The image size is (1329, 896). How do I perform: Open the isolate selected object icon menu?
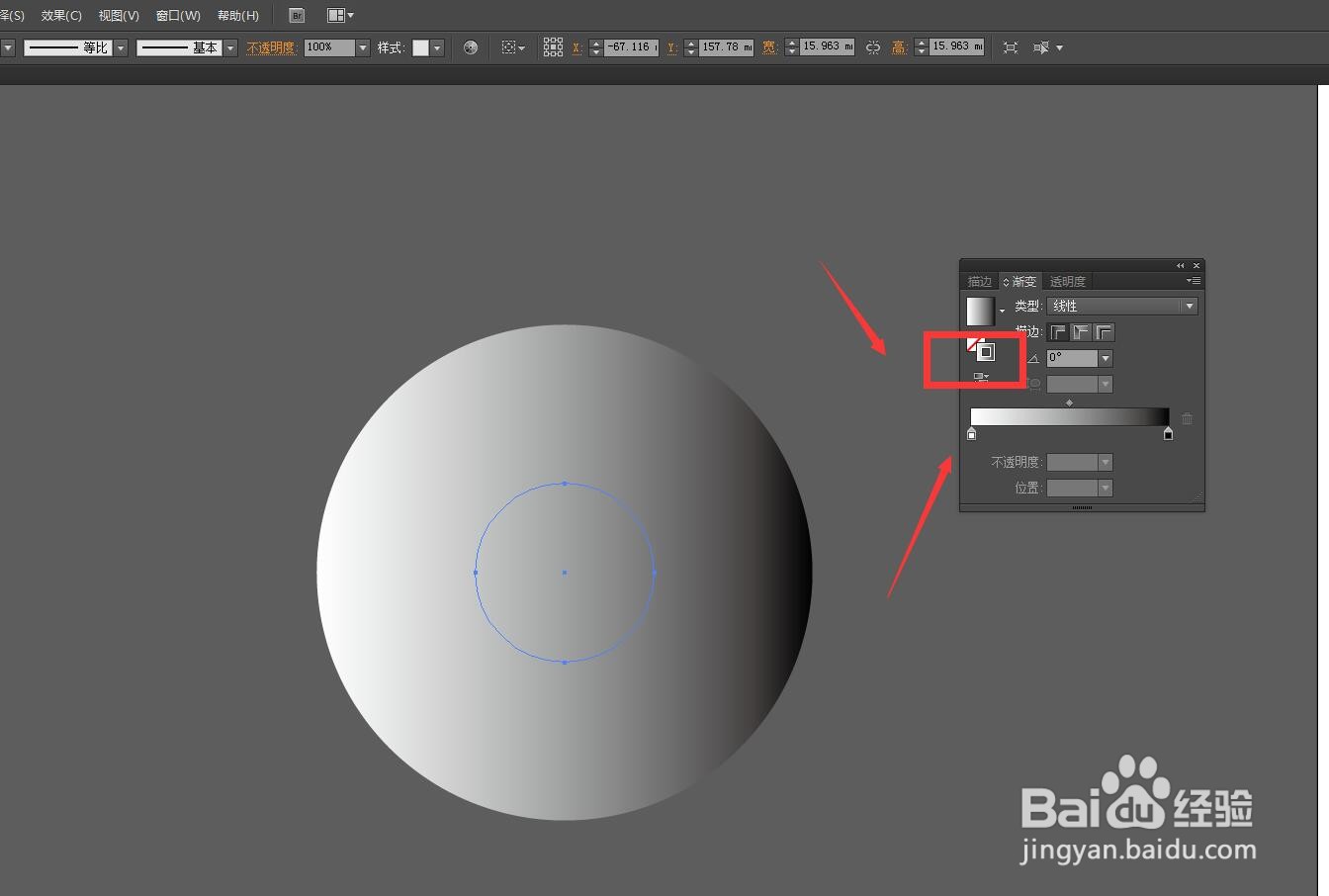1047,47
